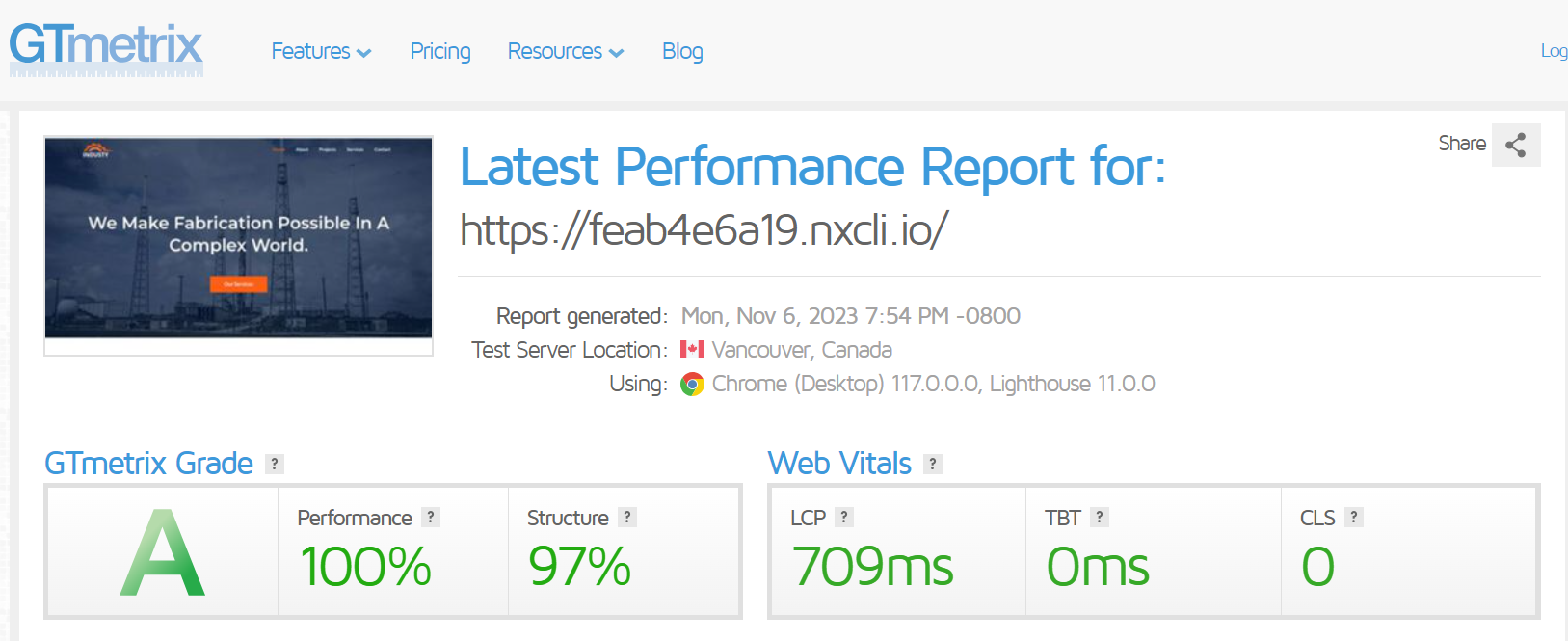Click Performance score help icon
Image resolution: width=1568 pixels, height=641 pixels.
[x=431, y=518]
